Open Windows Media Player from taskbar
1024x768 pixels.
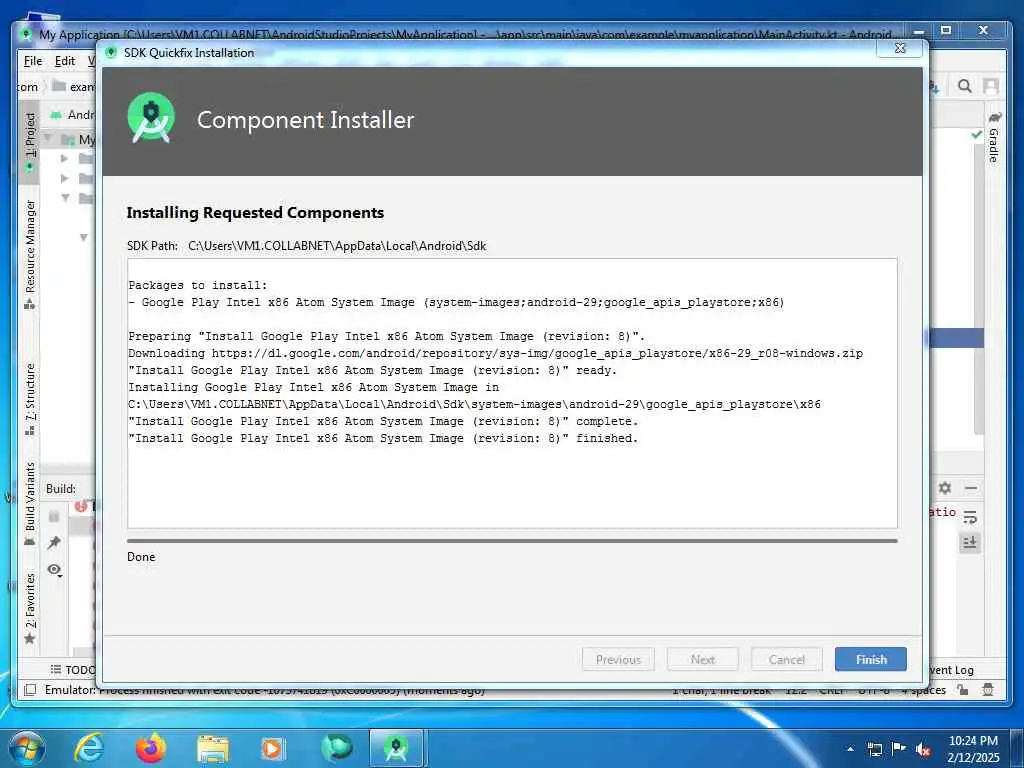[273, 748]
